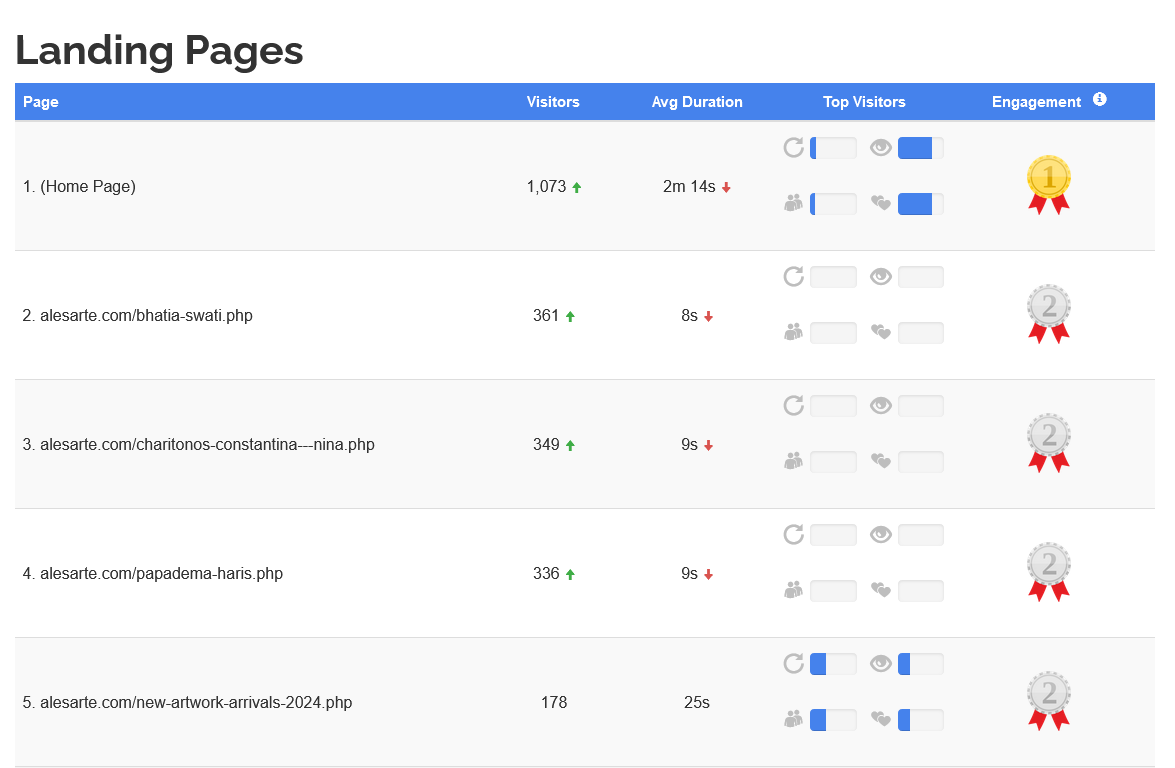The image size is (1175, 768).
Task: Click refresh icon in papadema-haris row
Action: (x=794, y=534)
